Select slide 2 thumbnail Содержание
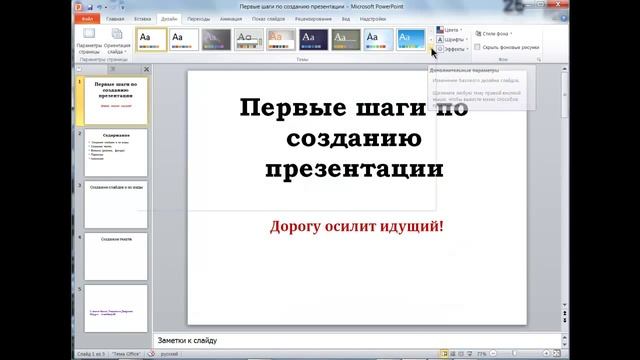The width and height of the screenshot is (640, 360). [x=116, y=153]
